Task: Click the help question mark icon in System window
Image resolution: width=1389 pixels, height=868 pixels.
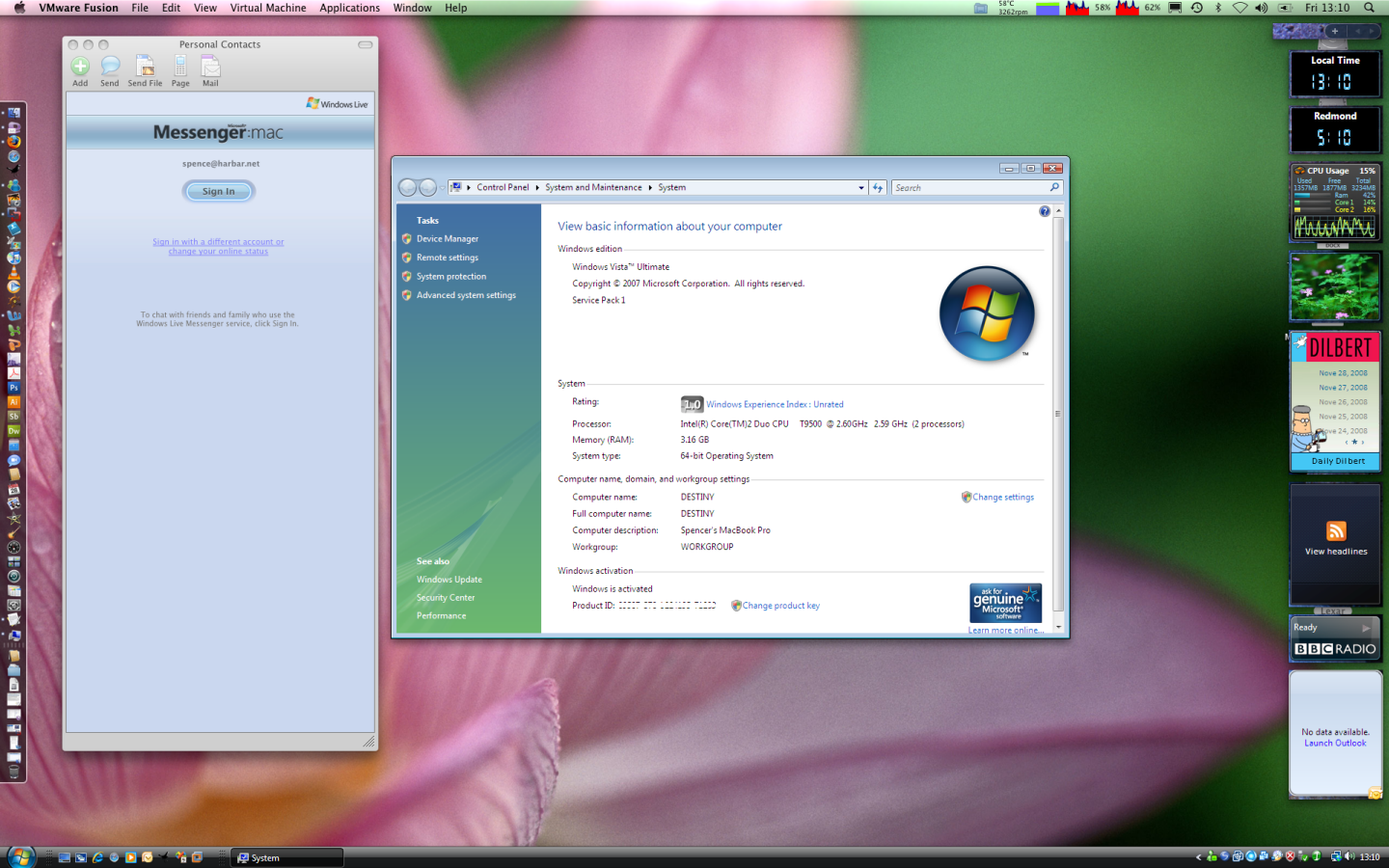Action: (1045, 211)
